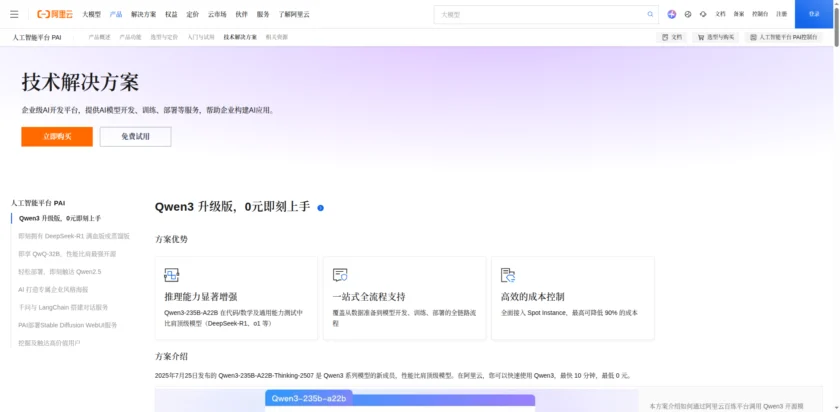Viewport: 840px width, 412px height.
Task: Click the 推理能力显著增强 card title
Action: pos(201,297)
